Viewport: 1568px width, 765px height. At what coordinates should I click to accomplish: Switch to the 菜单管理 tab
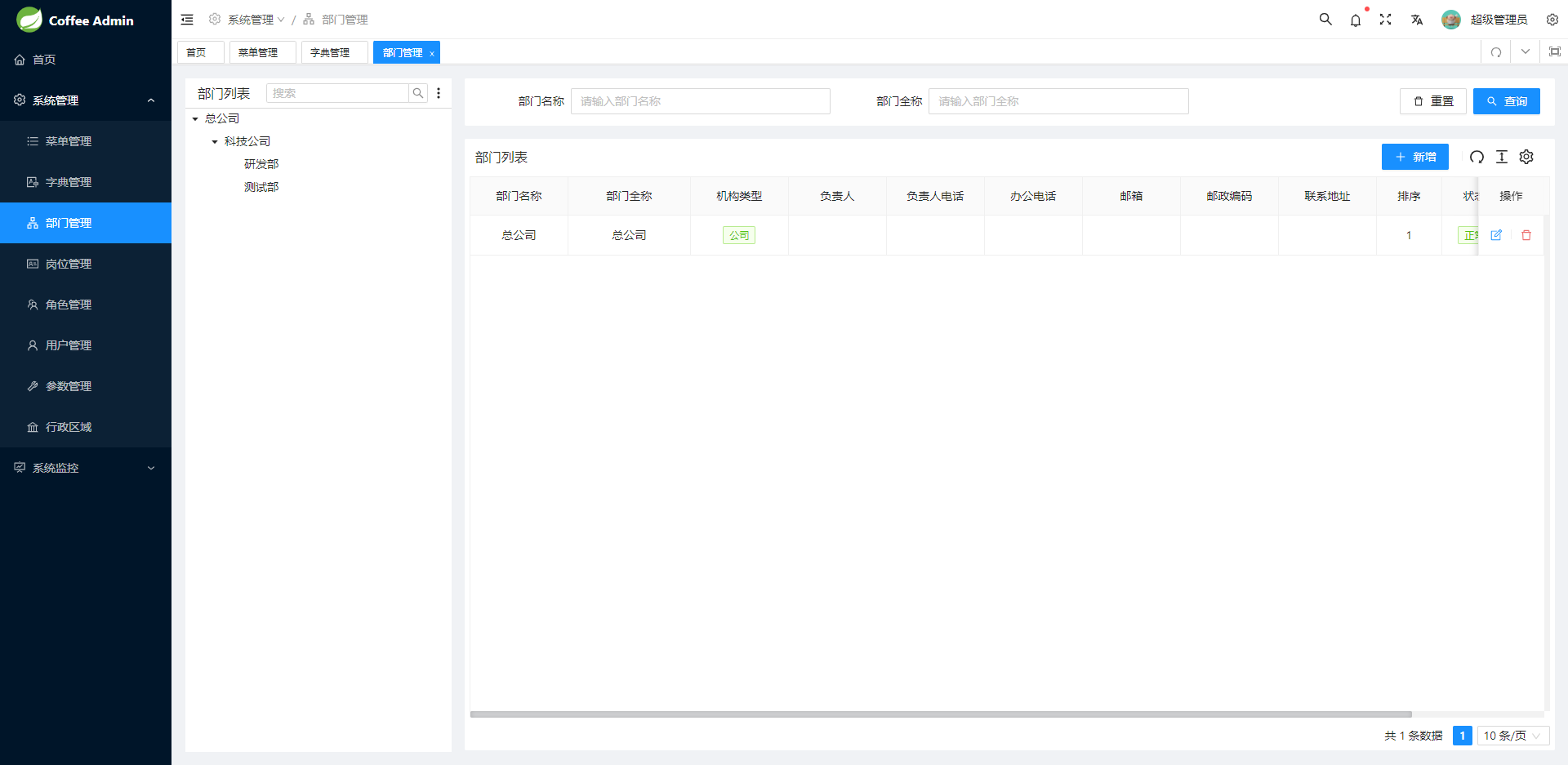[x=259, y=52]
